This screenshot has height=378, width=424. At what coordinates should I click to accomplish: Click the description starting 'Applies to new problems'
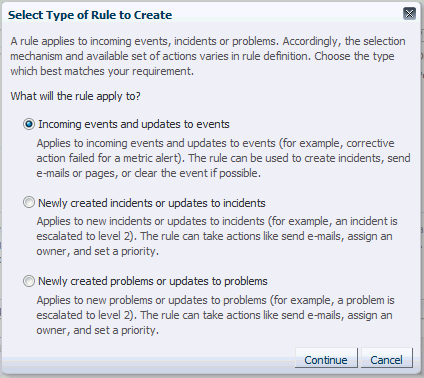click(x=215, y=315)
